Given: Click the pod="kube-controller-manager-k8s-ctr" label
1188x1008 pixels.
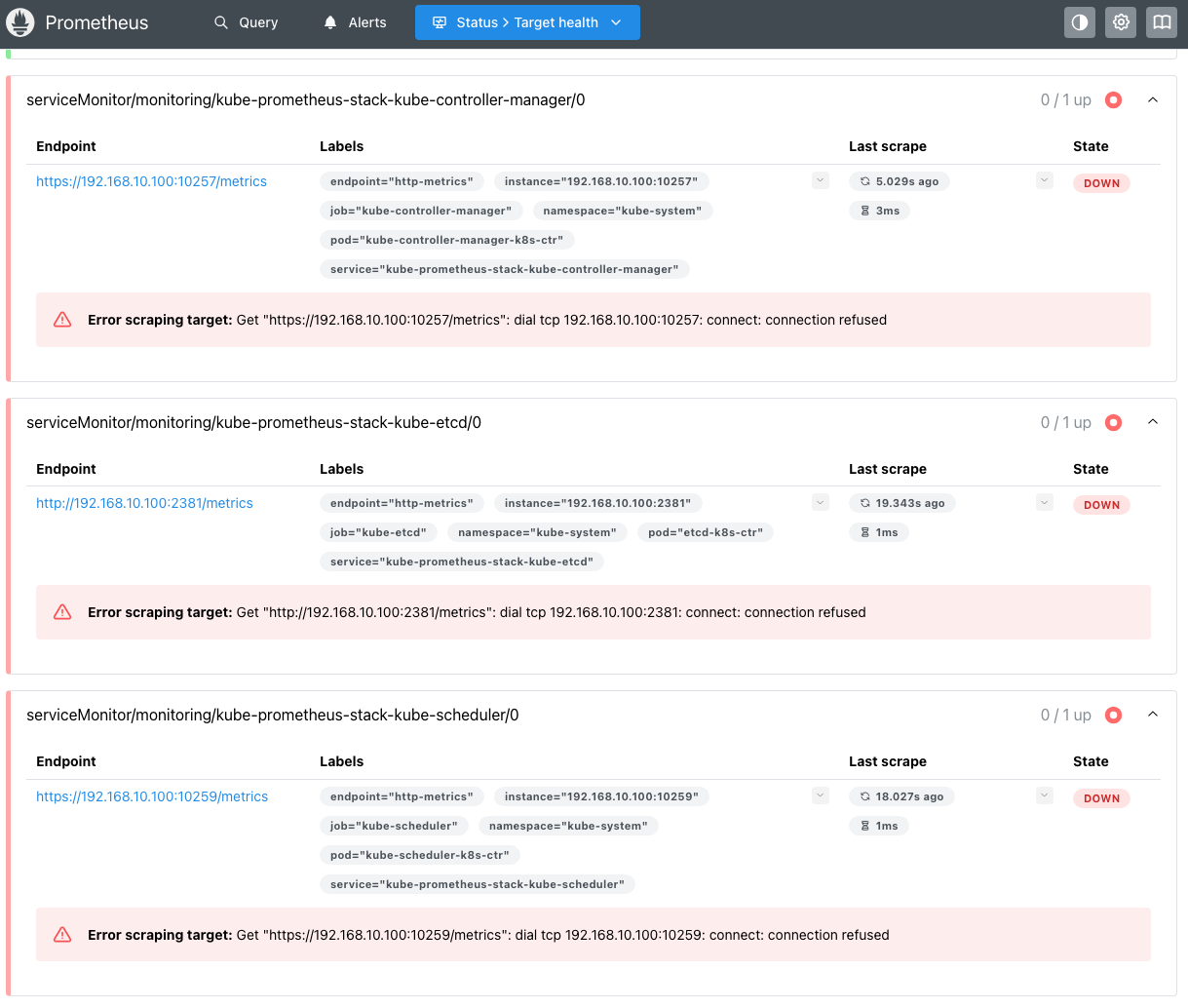Looking at the screenshot, I should tap(447, 240).
